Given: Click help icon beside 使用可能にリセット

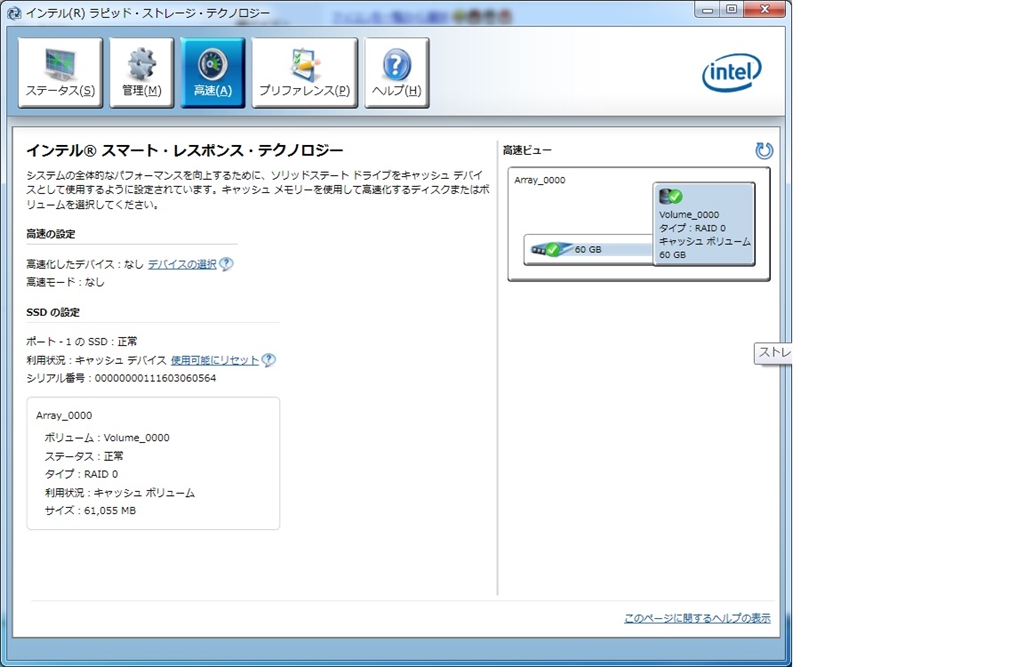Looking at the screenshot, I should [268, 360].
